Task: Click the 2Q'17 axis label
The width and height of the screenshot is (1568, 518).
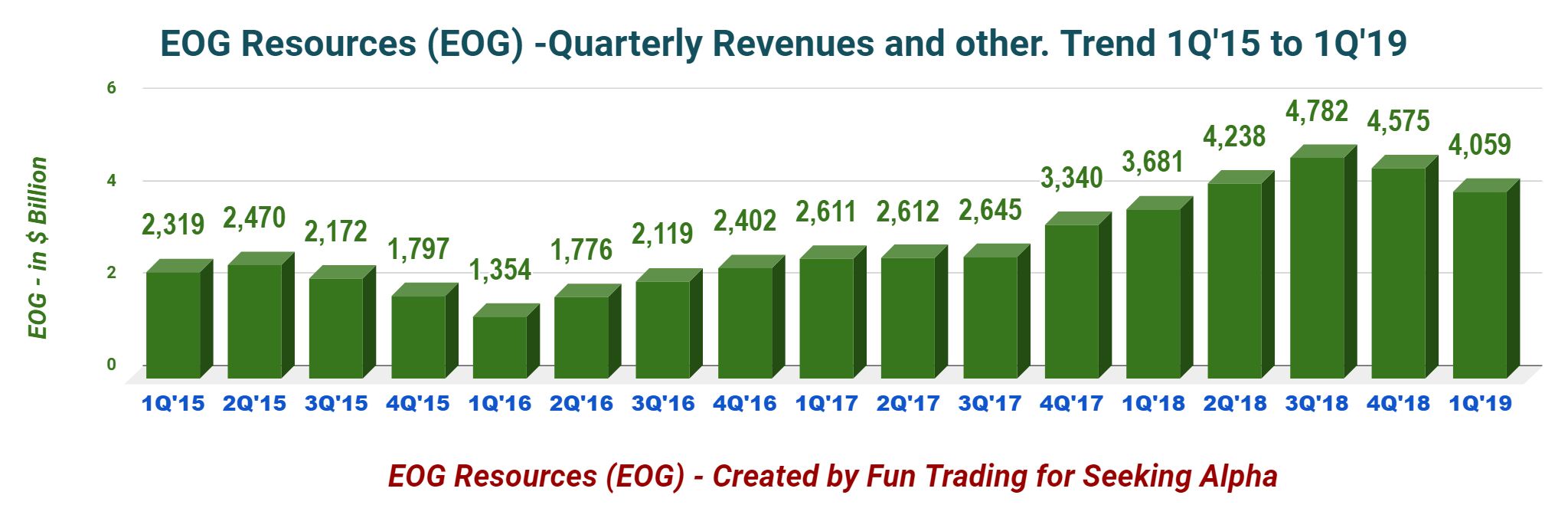Action: coord(908,403)
